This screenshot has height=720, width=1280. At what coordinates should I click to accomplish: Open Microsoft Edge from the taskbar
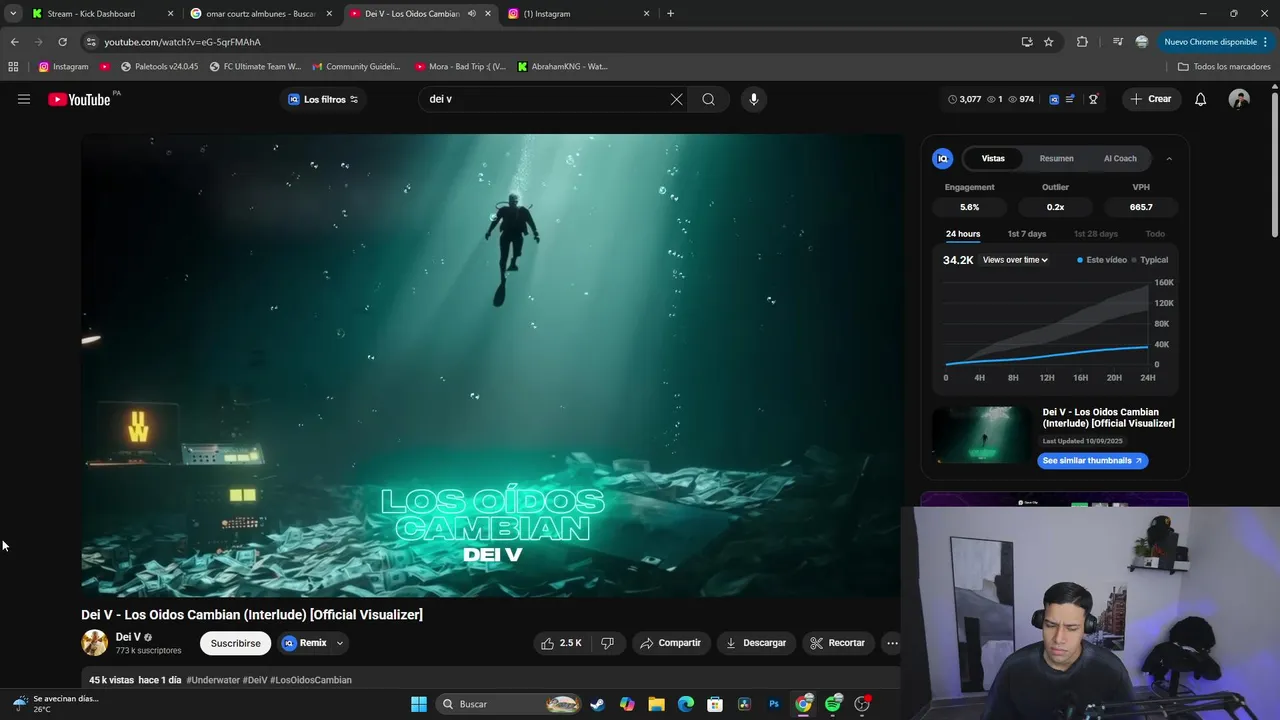point(685,704)
